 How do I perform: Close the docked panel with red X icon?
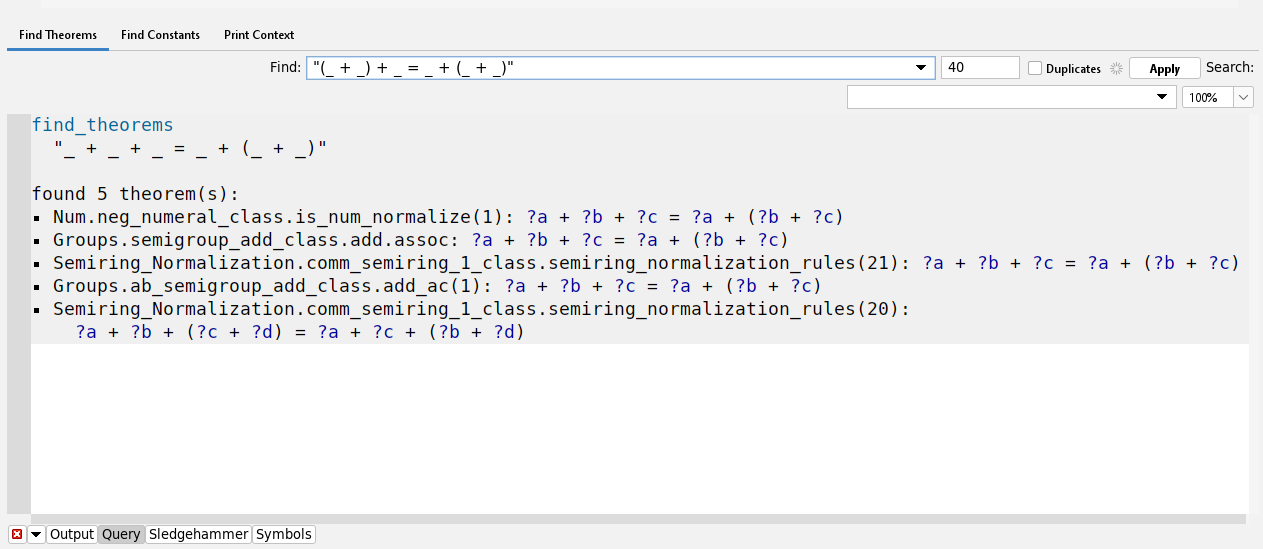16,535
